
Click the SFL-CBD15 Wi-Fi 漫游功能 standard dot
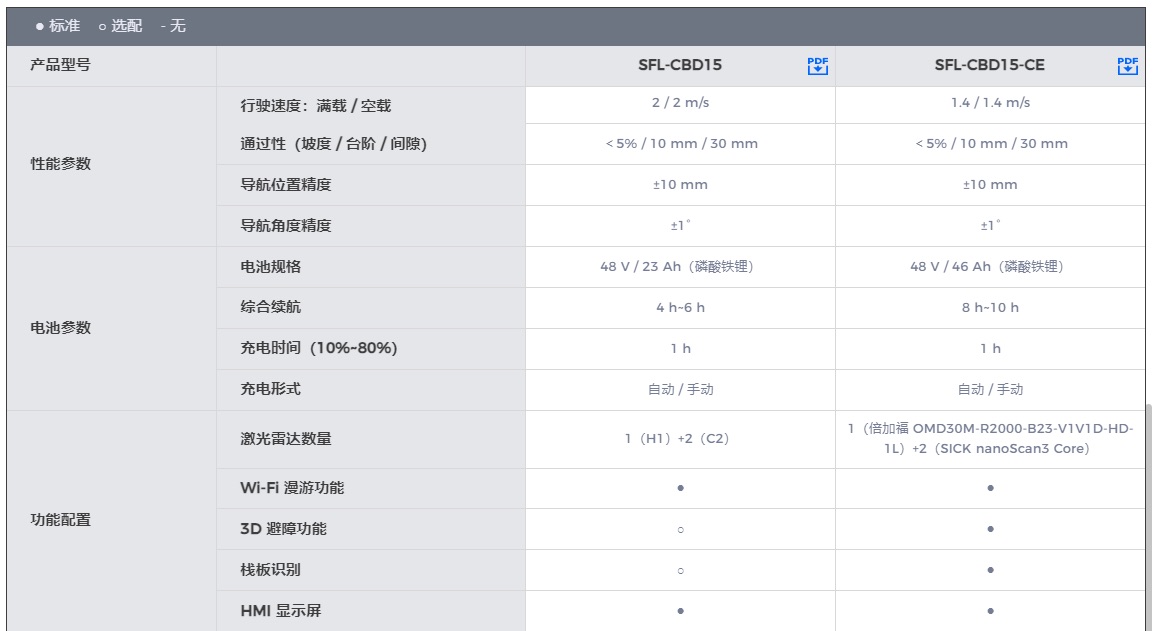(x=680, y=489)
